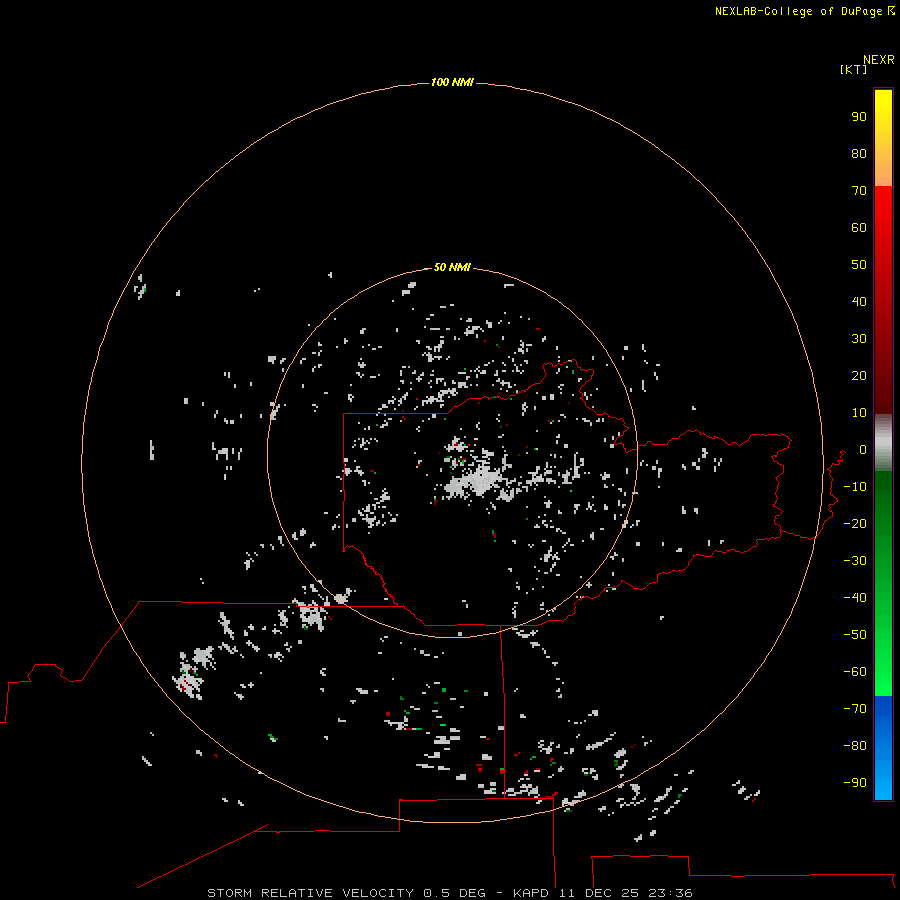Click the Storm Relative Velocity caption at bottom

tap(449, 893)
